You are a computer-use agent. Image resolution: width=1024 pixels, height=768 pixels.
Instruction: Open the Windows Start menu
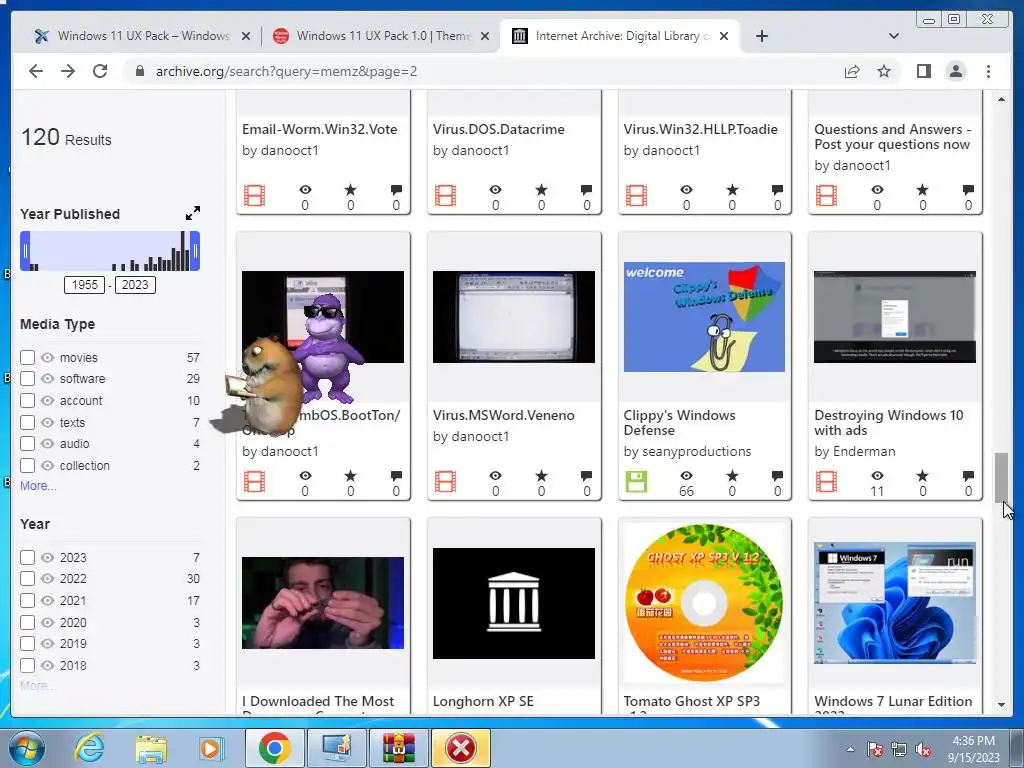pos(26,748)
